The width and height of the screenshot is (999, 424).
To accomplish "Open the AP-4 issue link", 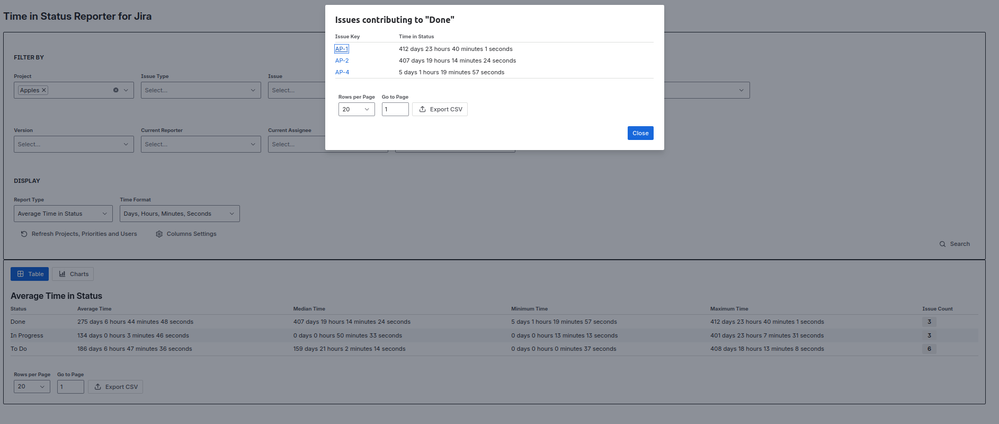I will (342, 72).
